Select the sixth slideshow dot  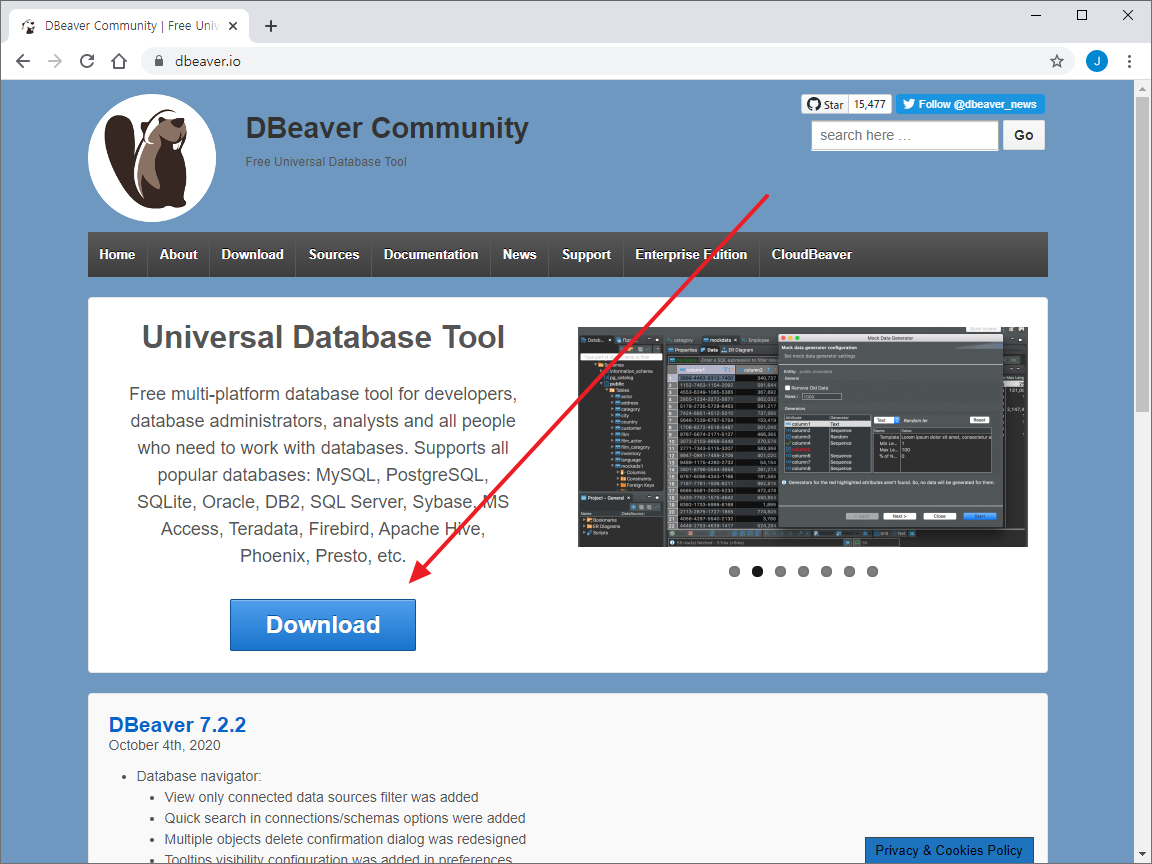tap(849, 572)
